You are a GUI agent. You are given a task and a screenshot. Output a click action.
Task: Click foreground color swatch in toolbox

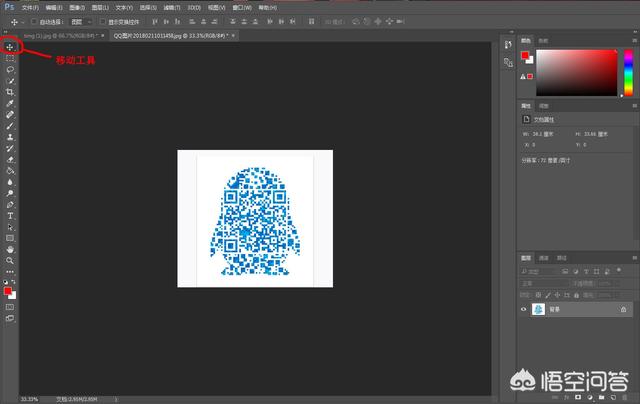point(7,291)
